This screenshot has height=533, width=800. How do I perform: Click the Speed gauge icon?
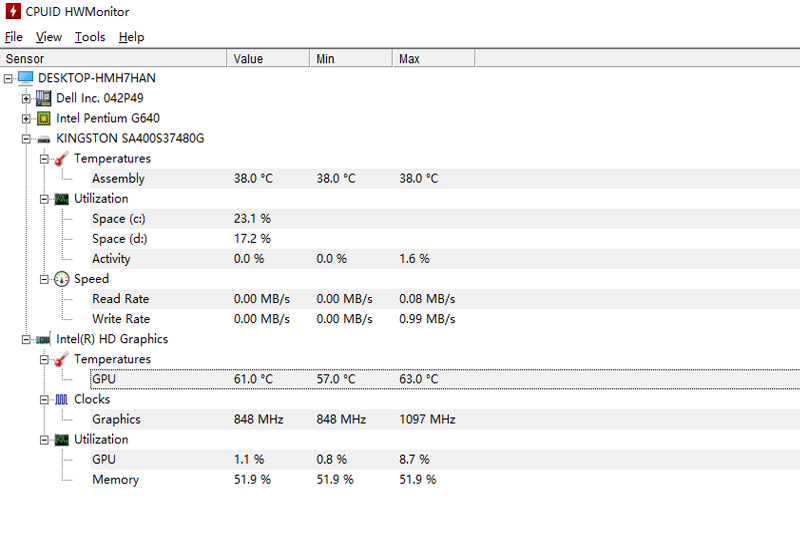coord(62,279)
